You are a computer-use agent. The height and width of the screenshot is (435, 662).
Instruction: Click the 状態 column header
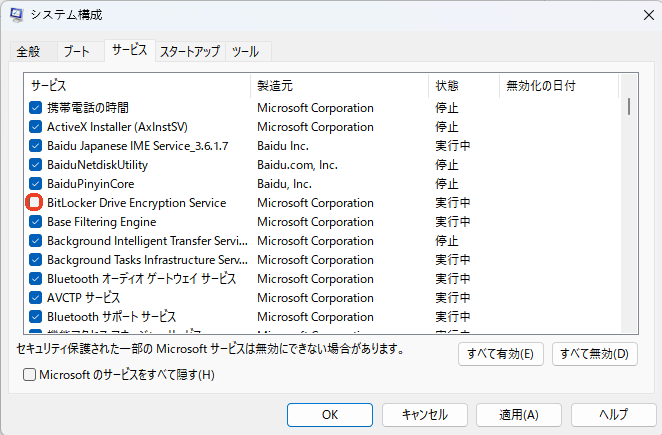[x=463, y=86]
